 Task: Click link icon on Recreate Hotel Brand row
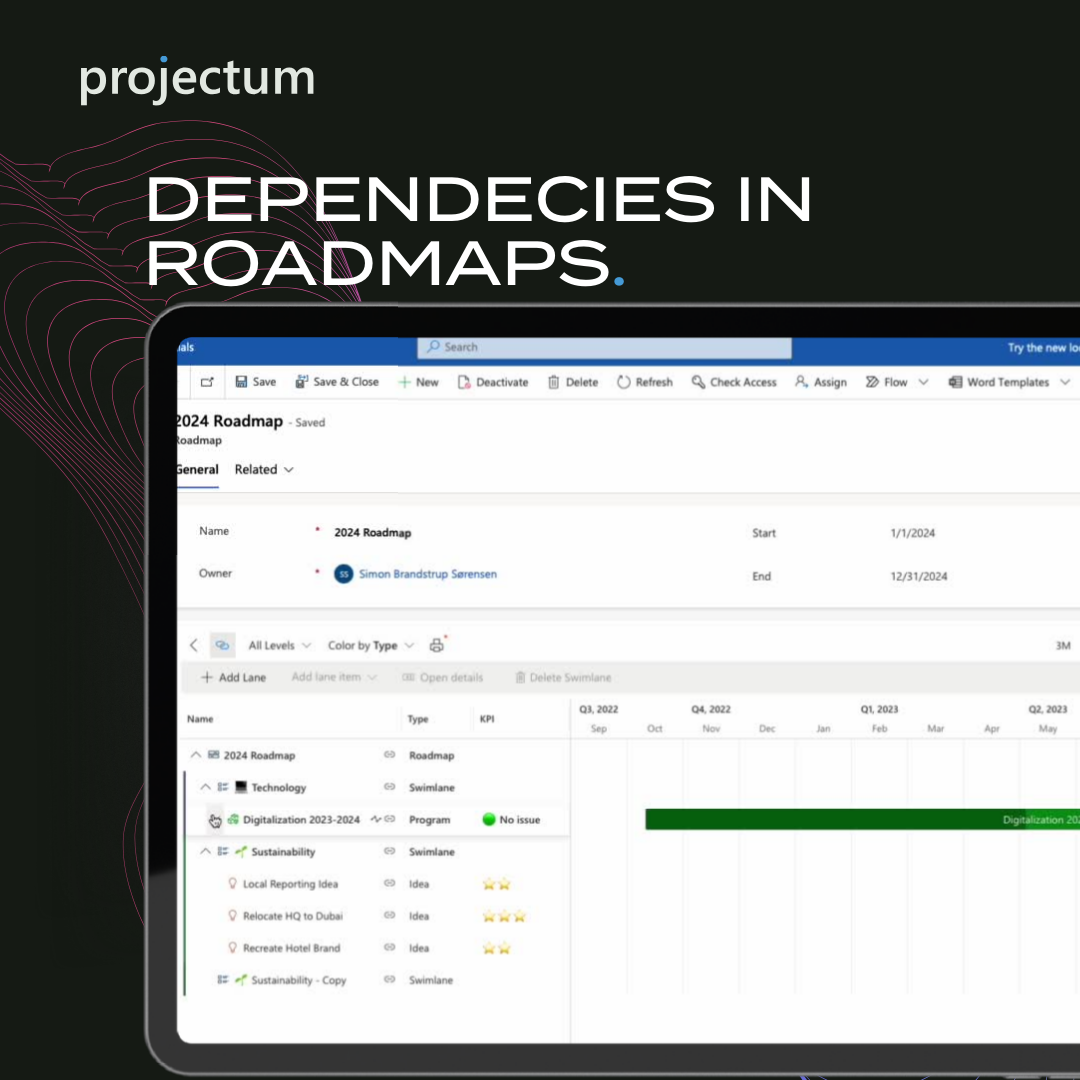pos(389,947)
